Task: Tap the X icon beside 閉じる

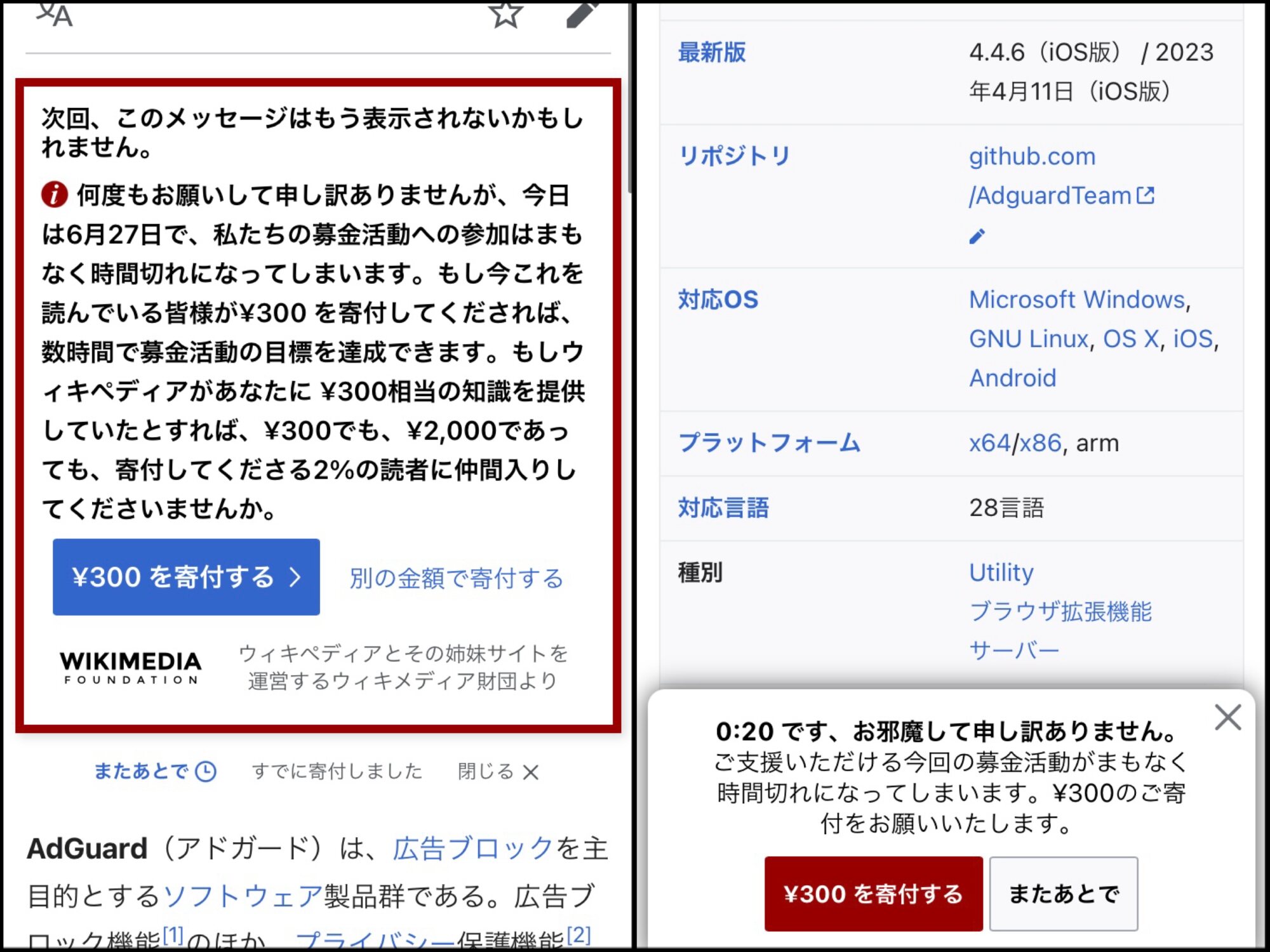Action: (531, 772)
